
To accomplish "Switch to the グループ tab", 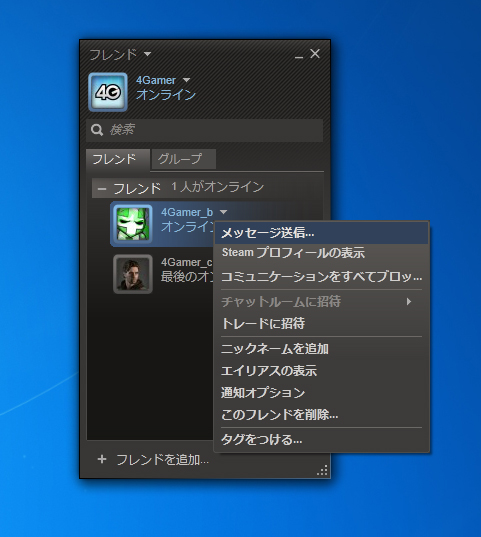I will tap(183, 159).
